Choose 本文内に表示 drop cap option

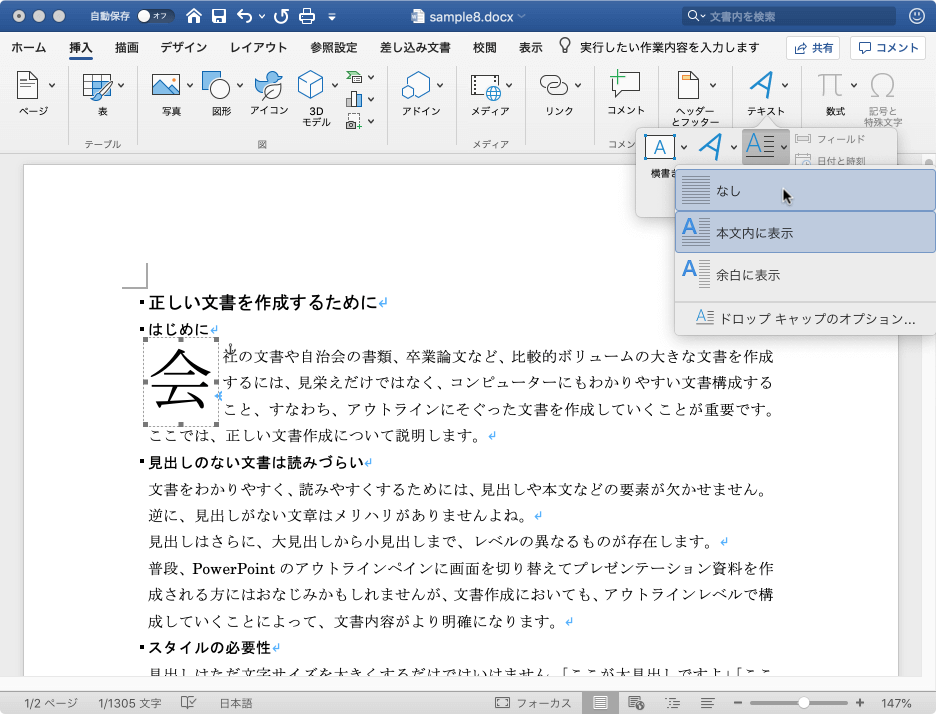click(805, 232)
